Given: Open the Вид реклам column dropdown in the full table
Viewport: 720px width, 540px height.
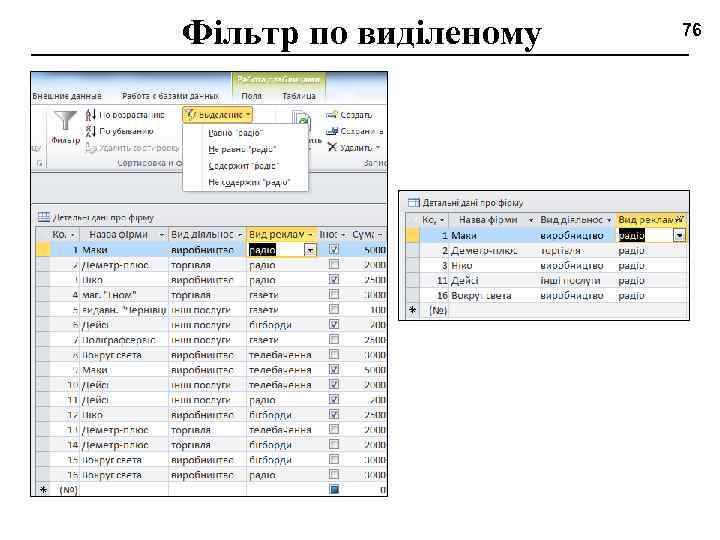Looking at the screenshot, I should click(x=310, y=235).
